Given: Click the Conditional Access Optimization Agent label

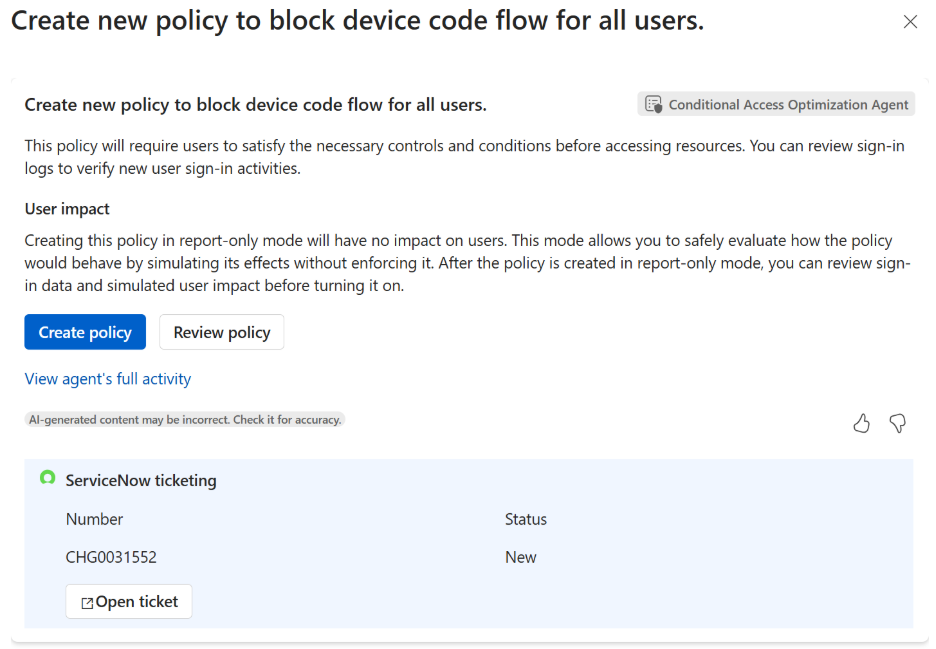Looking at the screenshot, I should click(x=788, y=104).
